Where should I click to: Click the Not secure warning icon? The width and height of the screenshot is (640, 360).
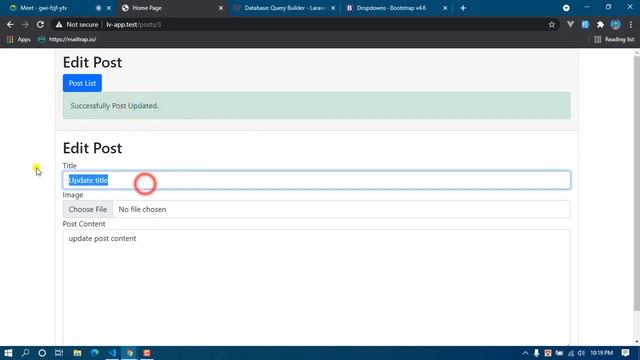pos(59,24)
